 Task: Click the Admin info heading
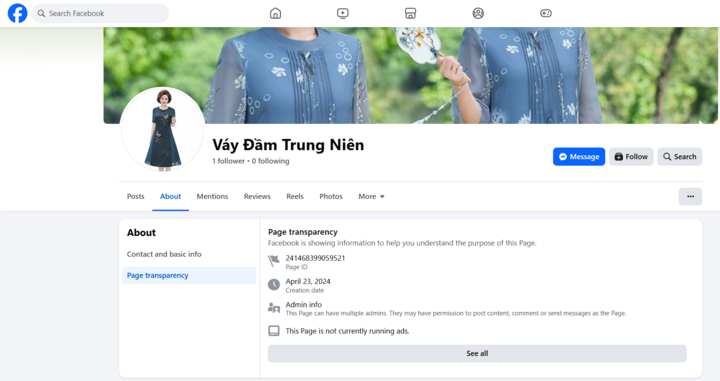[x=304, y=304]
